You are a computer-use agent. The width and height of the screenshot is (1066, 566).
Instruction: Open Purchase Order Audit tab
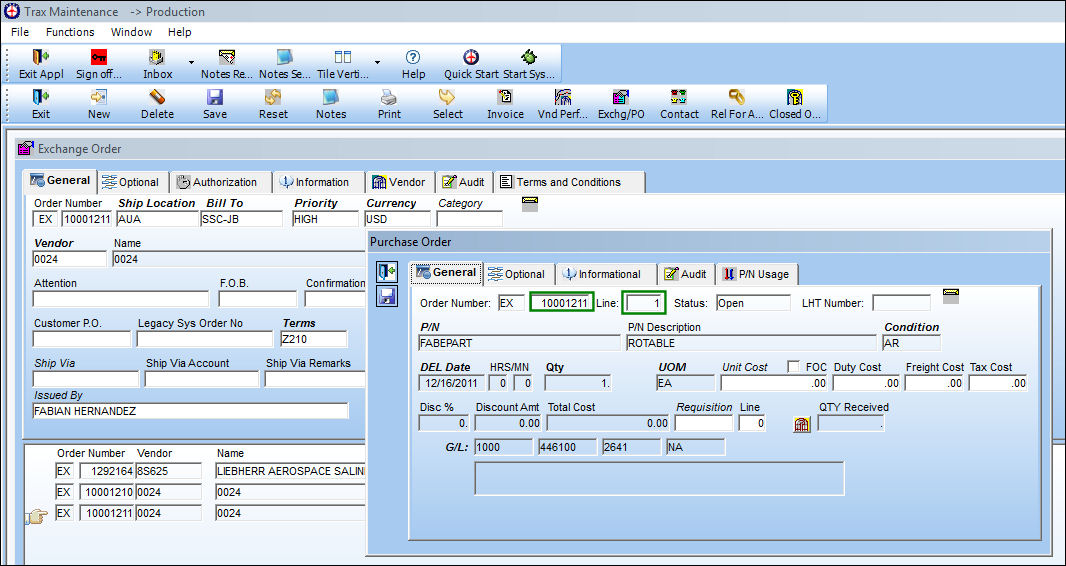[685, 274]
